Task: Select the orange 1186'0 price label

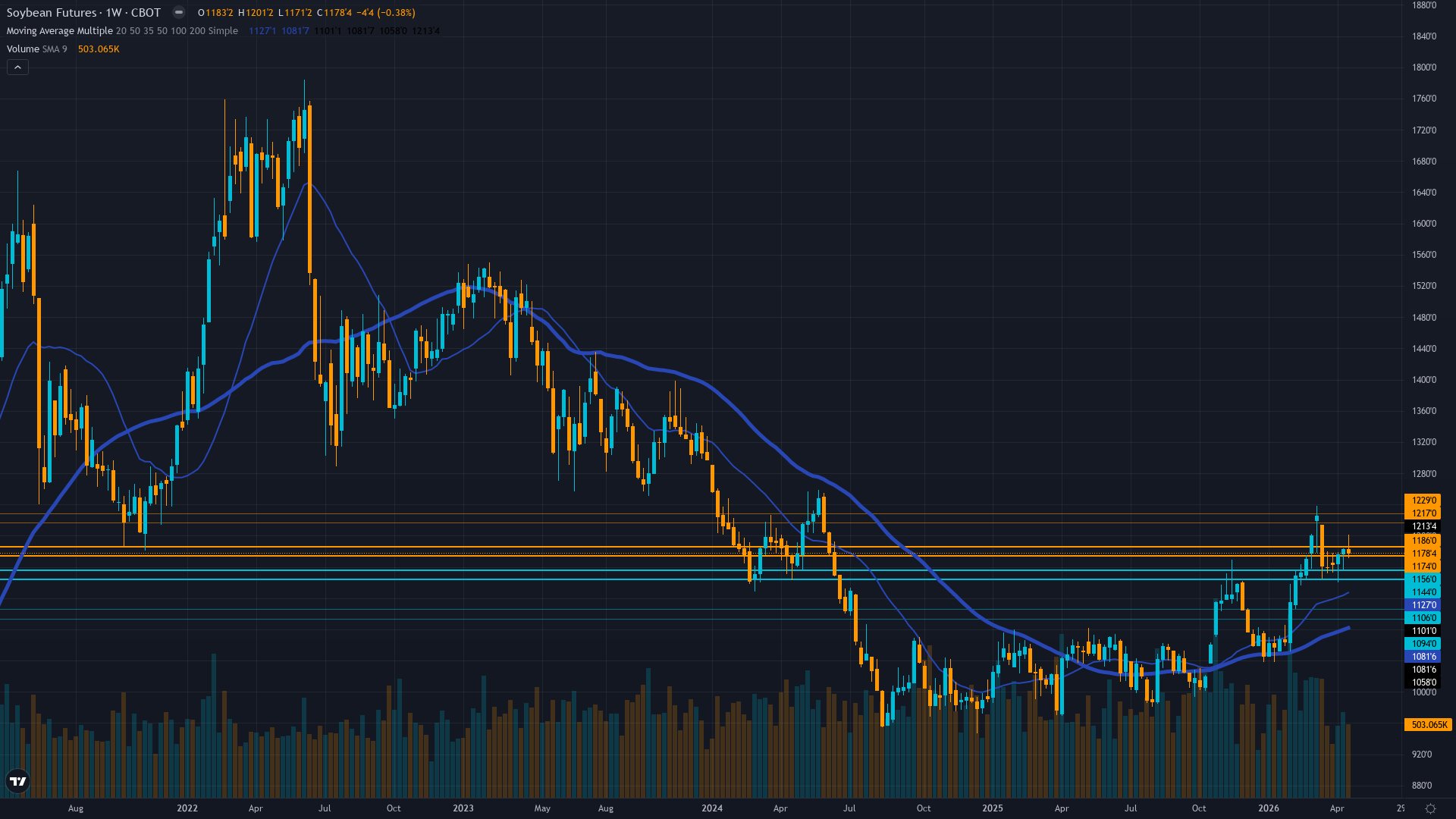Action: pos(1423,541)
